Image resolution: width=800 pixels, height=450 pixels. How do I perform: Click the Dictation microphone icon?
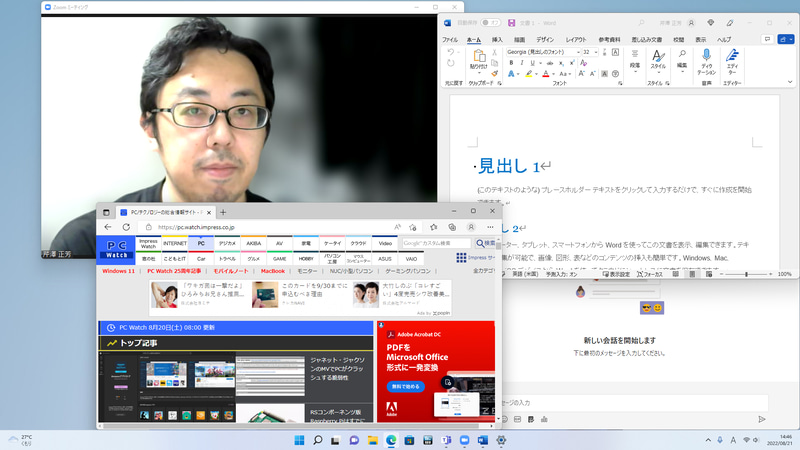(x=706, y=55)
